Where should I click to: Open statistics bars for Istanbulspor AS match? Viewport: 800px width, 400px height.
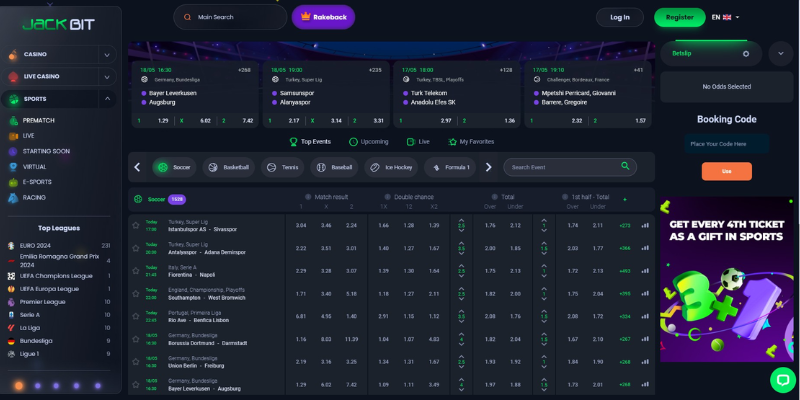click(x=644, y=226)
